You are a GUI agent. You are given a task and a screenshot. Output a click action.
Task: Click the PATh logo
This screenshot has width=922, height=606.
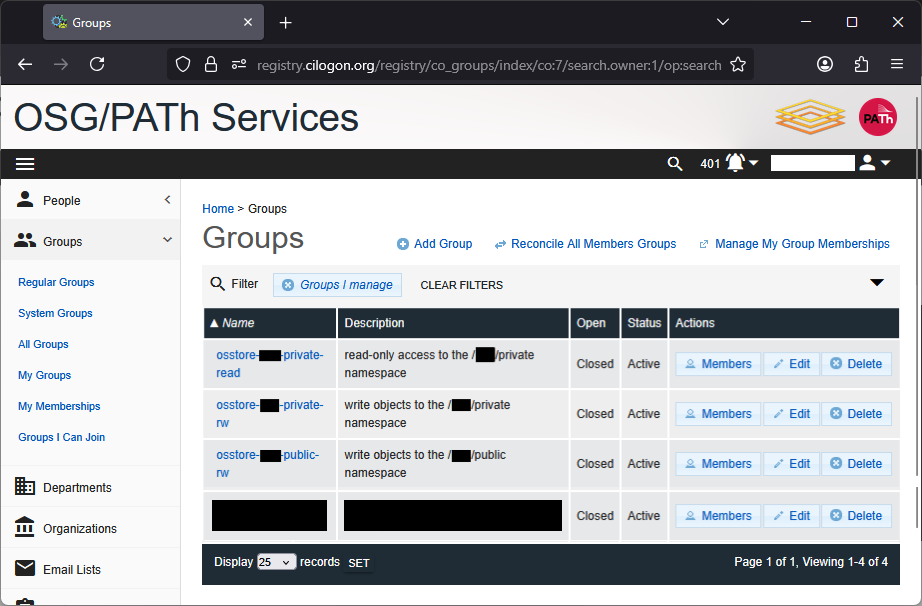pyautogui.click(x=877, y=117)
